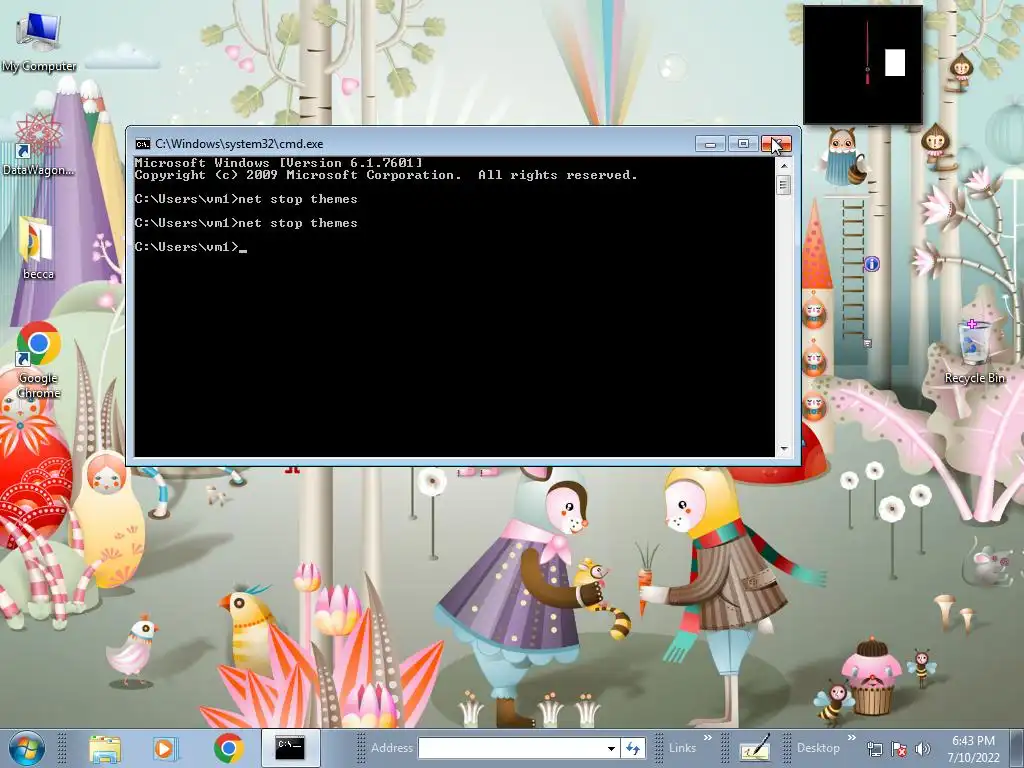
Task: Click the volume speaker tray icon
Action: point(923,749)
